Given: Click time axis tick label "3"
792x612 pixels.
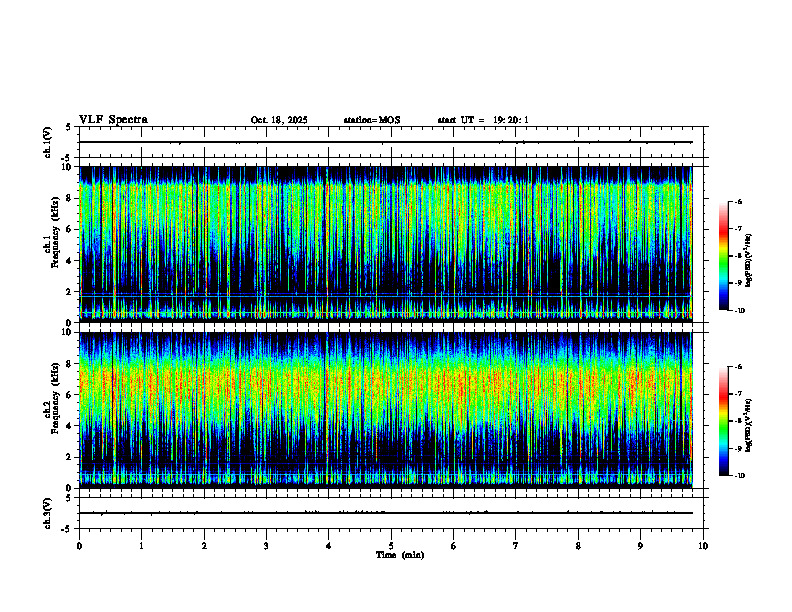Looking at the screenshot, I should coord(266,546).
